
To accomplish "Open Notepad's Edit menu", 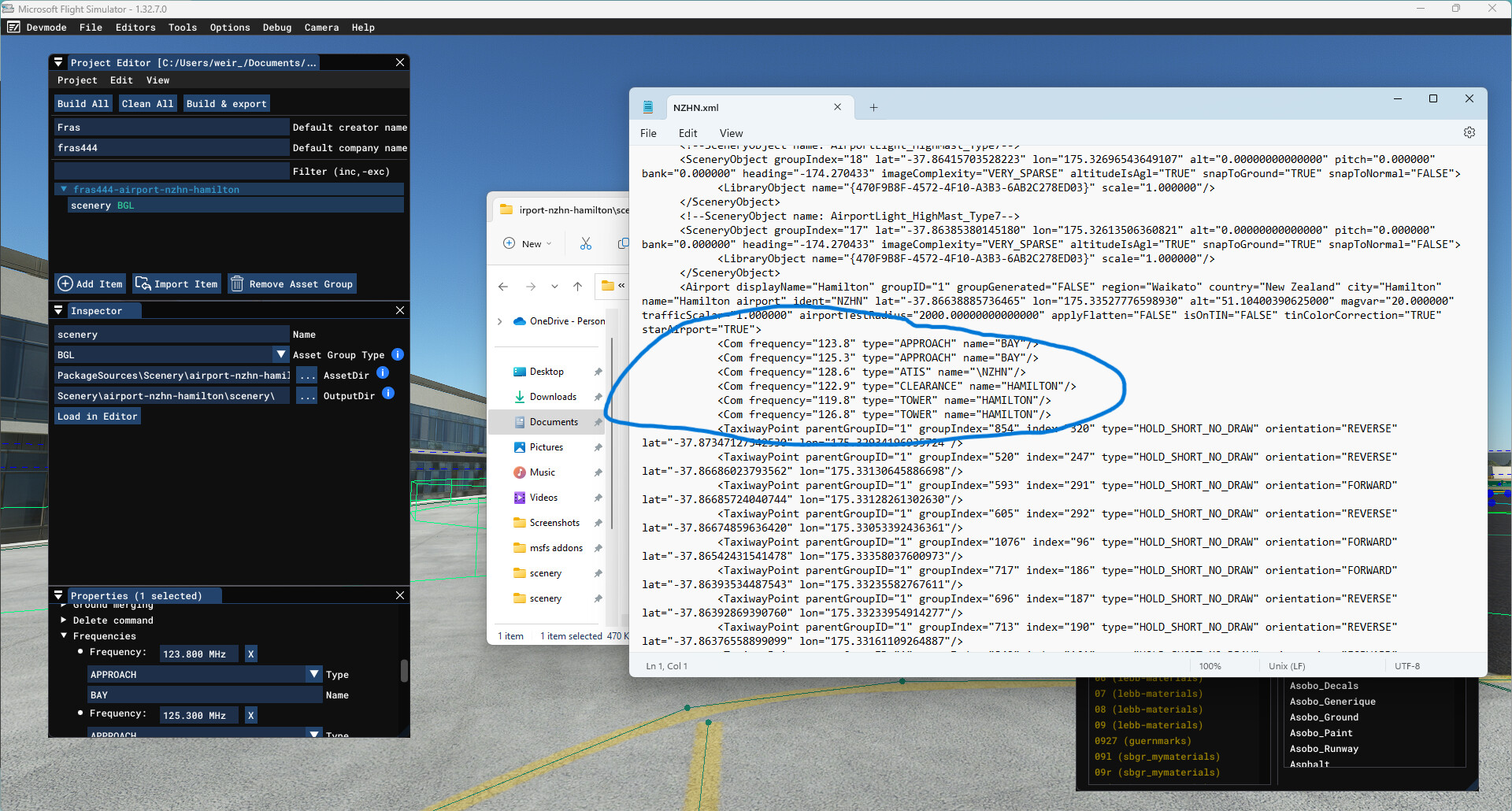I will click(x=687, y=133).
